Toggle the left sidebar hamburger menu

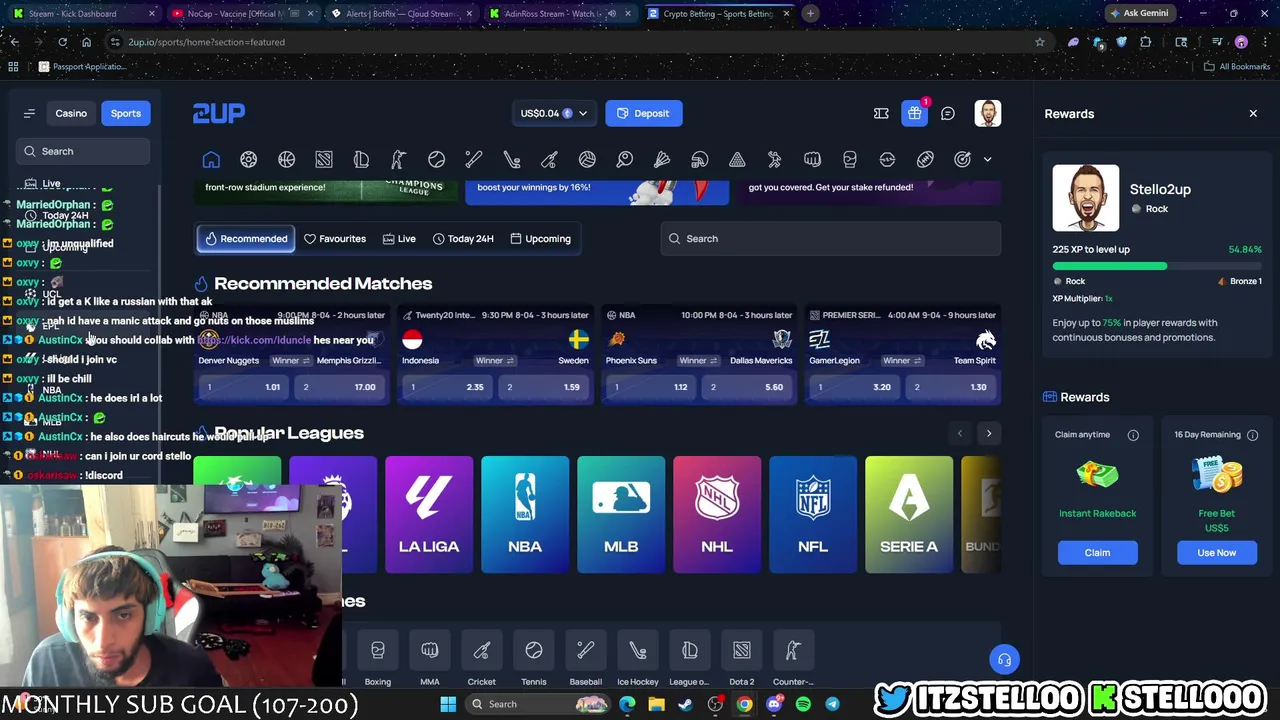pos(29,113)
